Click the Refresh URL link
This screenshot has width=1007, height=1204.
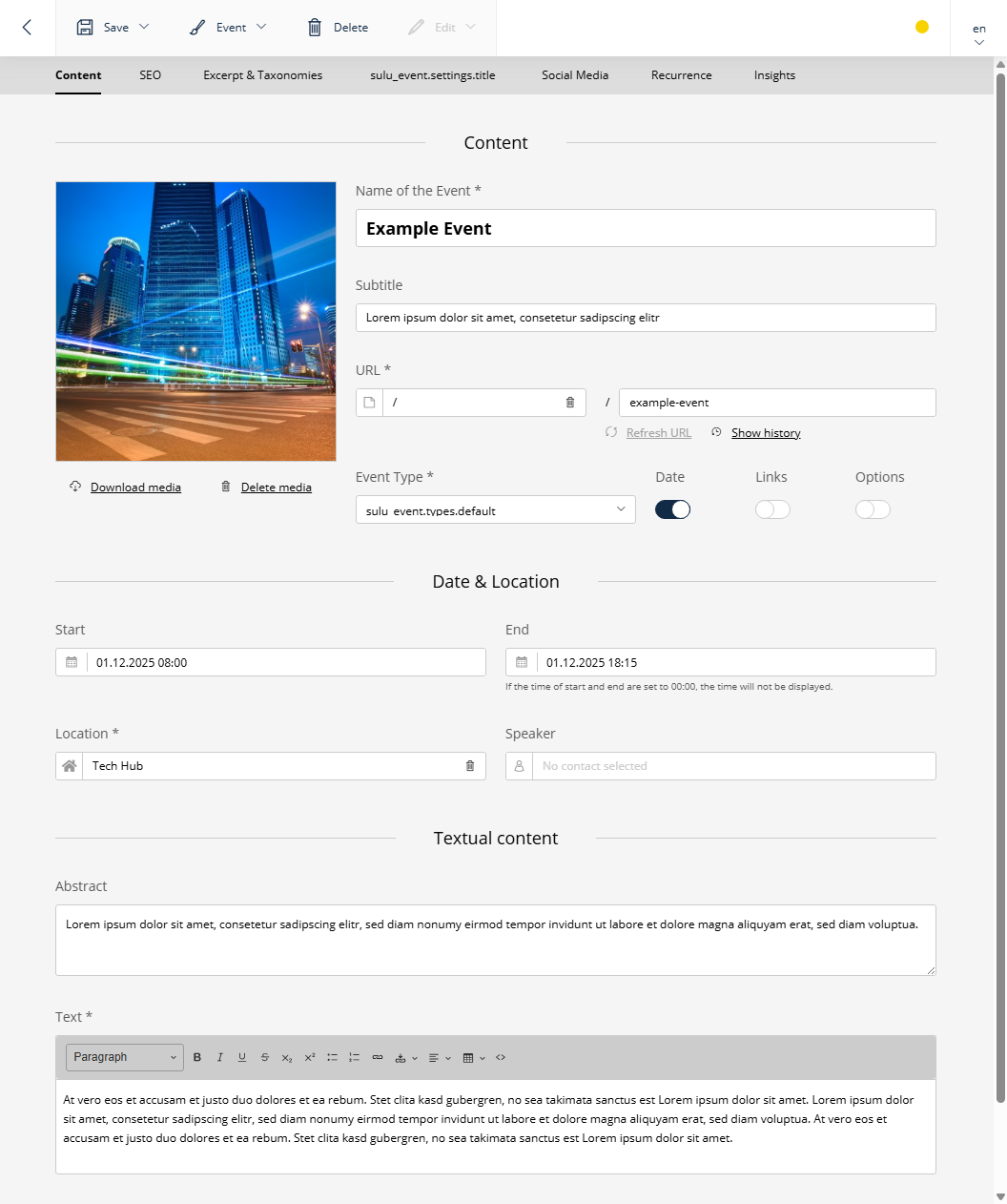(x=659, y=433)
